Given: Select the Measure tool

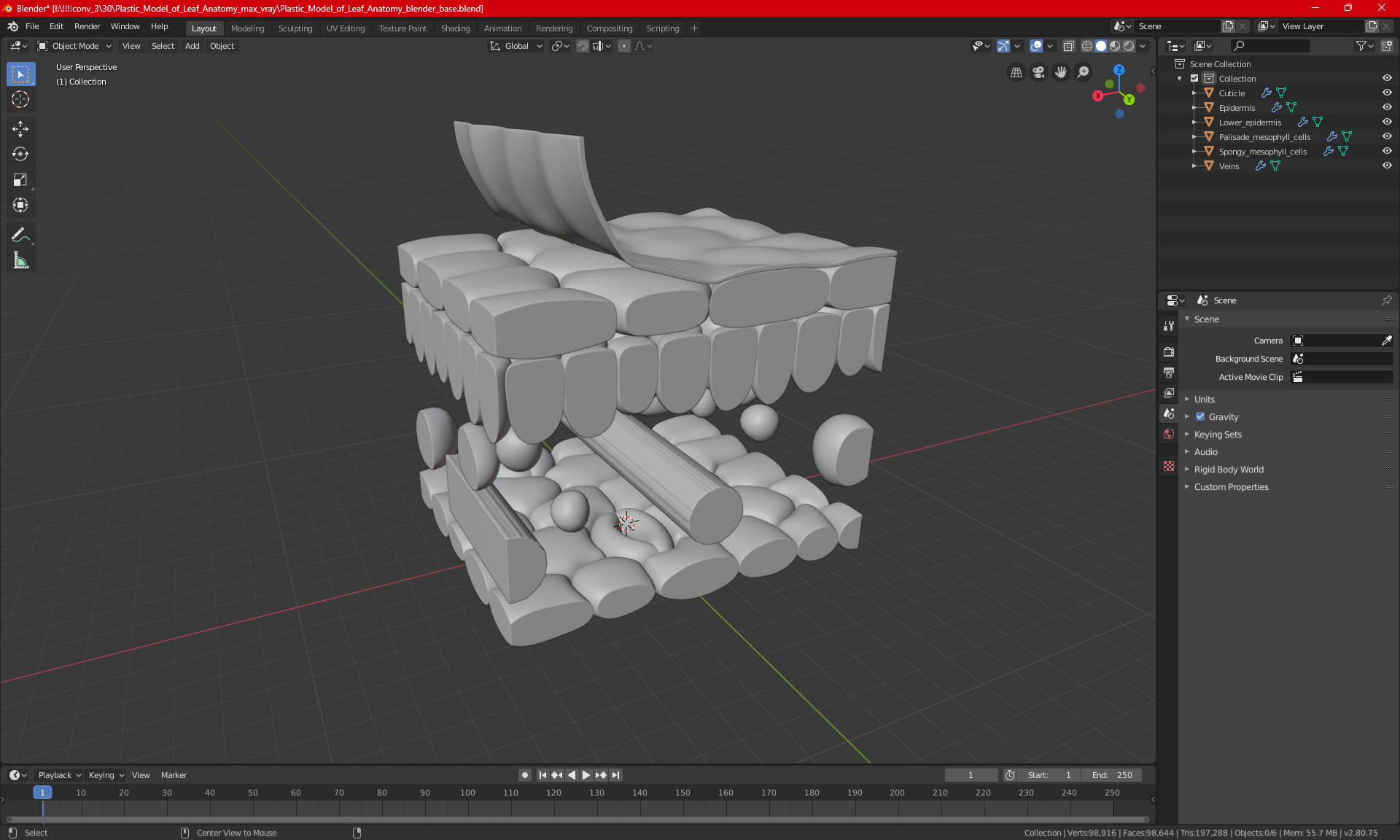Looking at the screenshot, I should 20,260.
